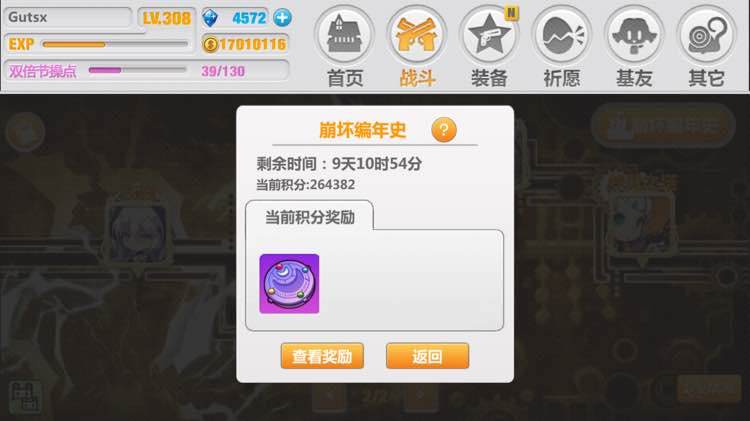Screen dimensions: 750x421
Task: Select the 战斗 crossed pistols icon
Action: click(417, 35)
